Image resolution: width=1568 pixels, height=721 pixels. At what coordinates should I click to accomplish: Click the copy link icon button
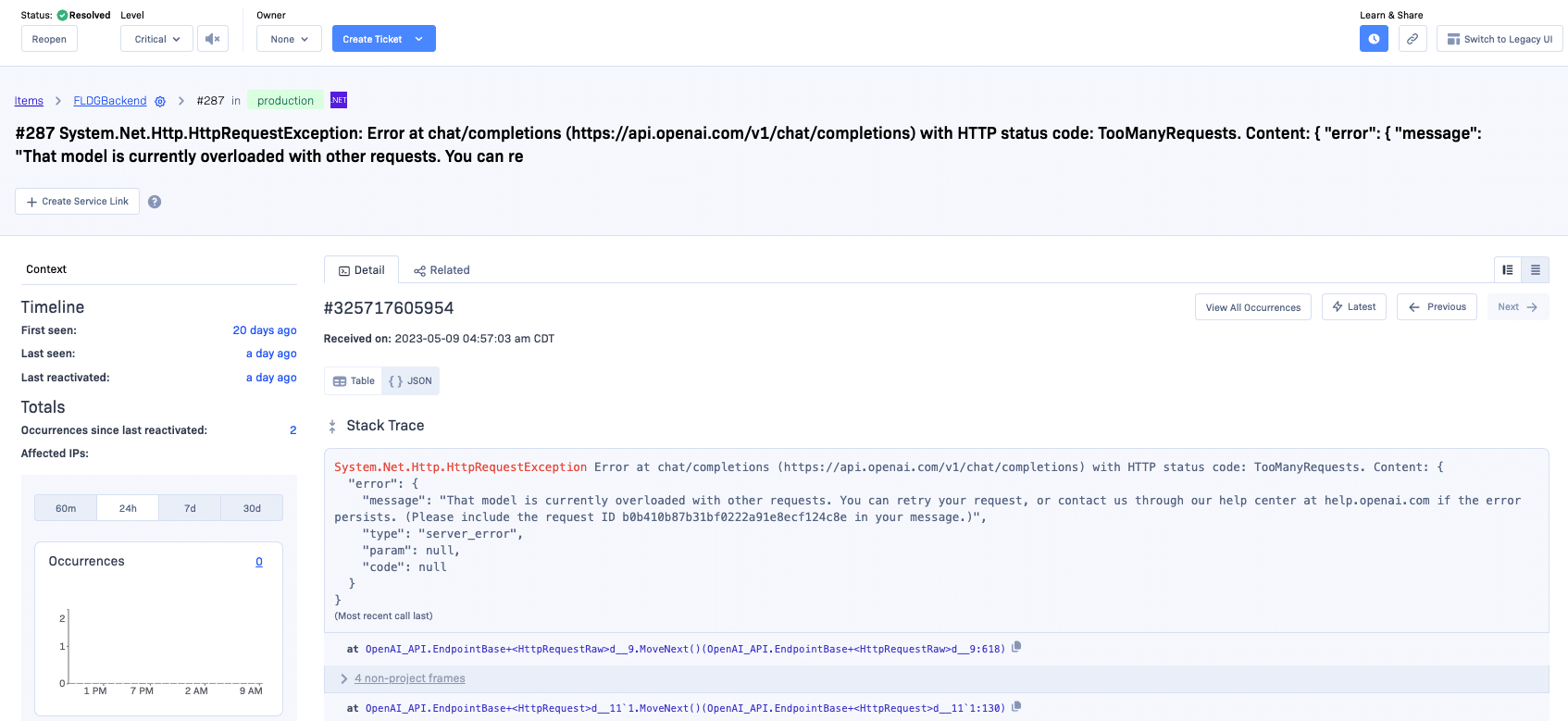click(1412, 39)
